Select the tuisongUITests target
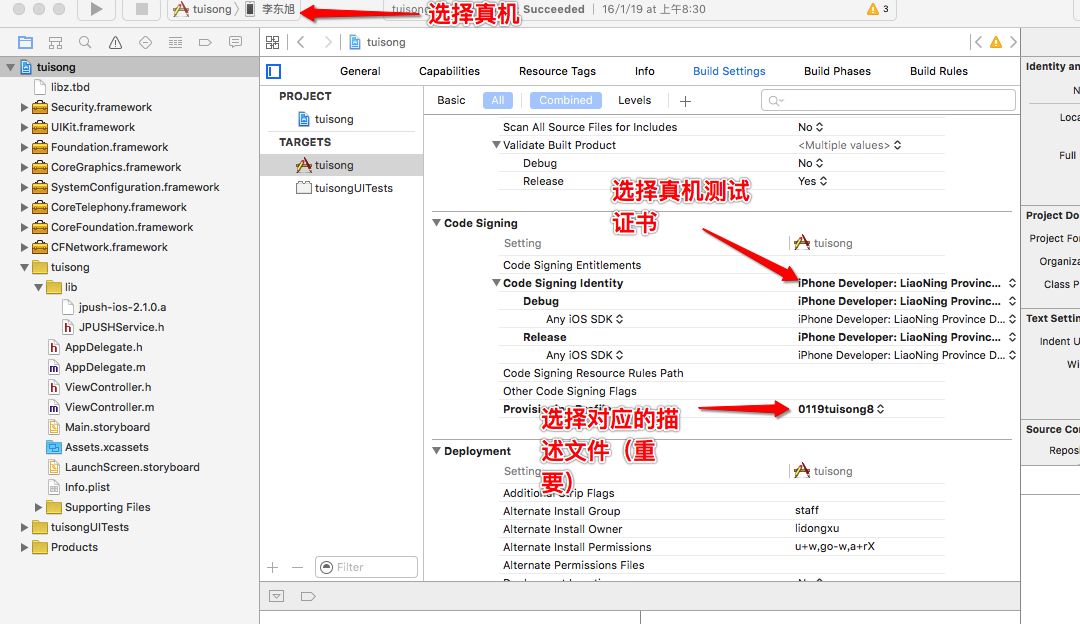Image resolution: width=1080 pixels, height=624 pixels. click(x=342, y=188)
